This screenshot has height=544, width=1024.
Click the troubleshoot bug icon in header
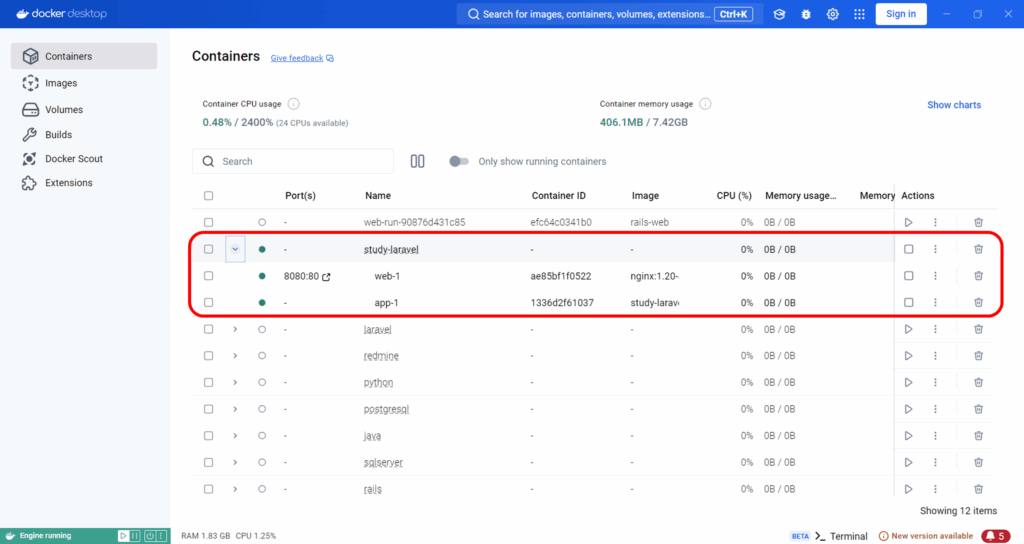pyautogui.click(x=806, y=14)
